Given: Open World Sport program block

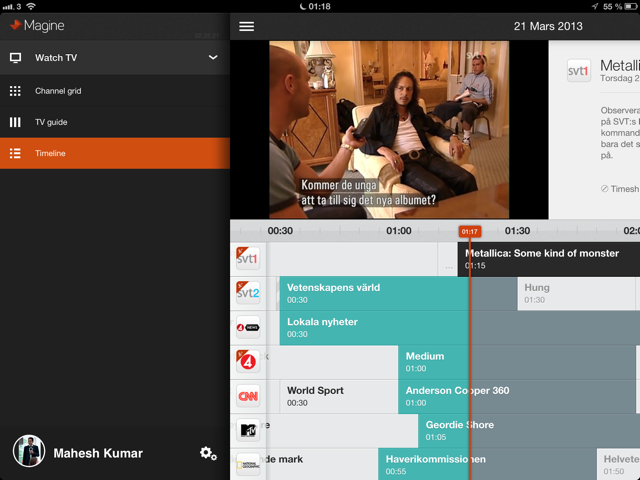Looking at the screenshot, I should (x=339, y=396).
